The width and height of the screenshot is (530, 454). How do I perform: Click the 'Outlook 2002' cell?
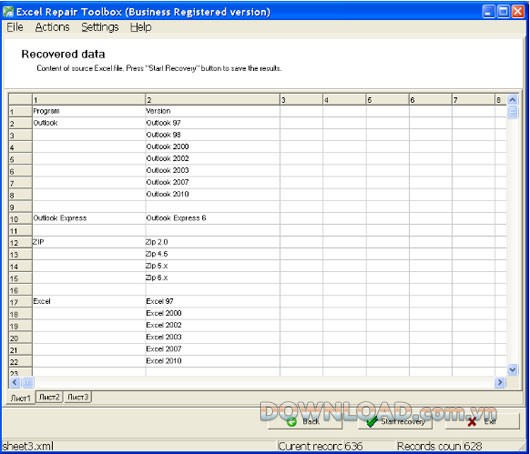[213, 159]
